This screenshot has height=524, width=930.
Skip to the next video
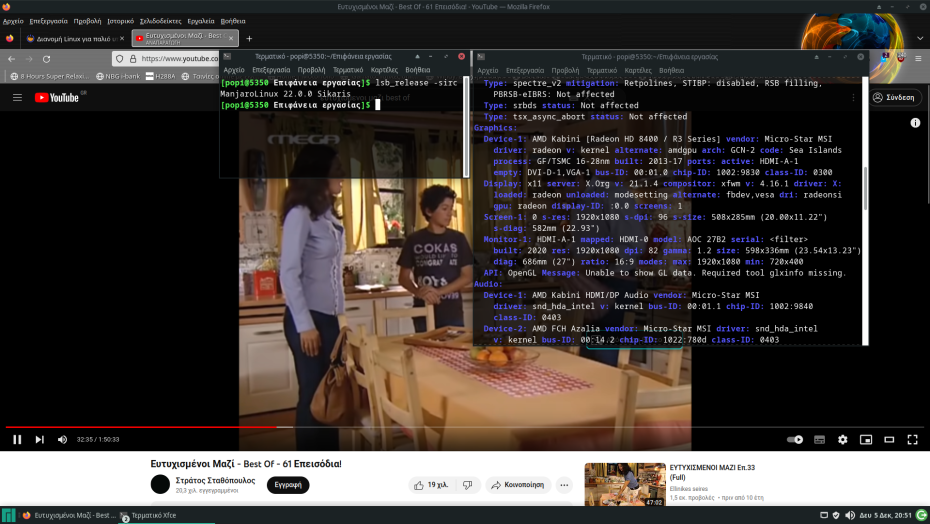[x=40, y=439]
